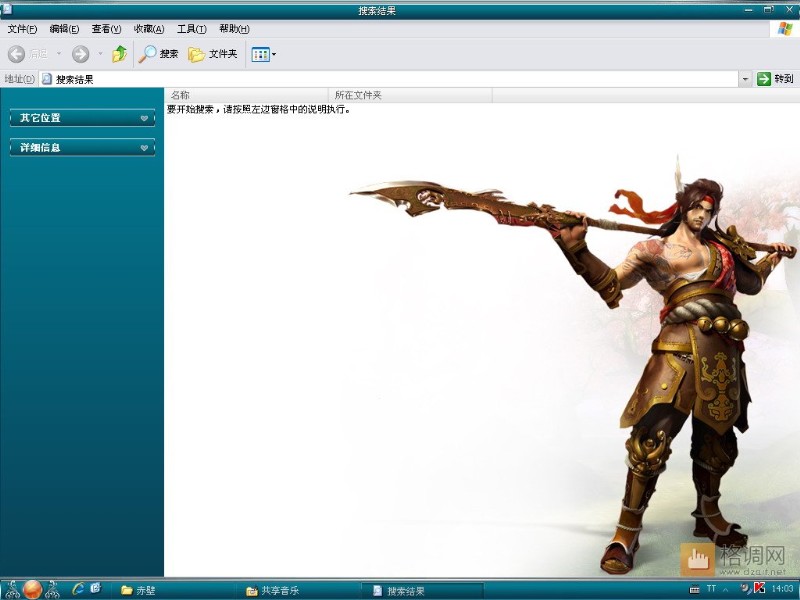Open the 收藏 favorites menu
Image resolution: width=800 pixels, height=600 pixels.
tap(148, 29)
